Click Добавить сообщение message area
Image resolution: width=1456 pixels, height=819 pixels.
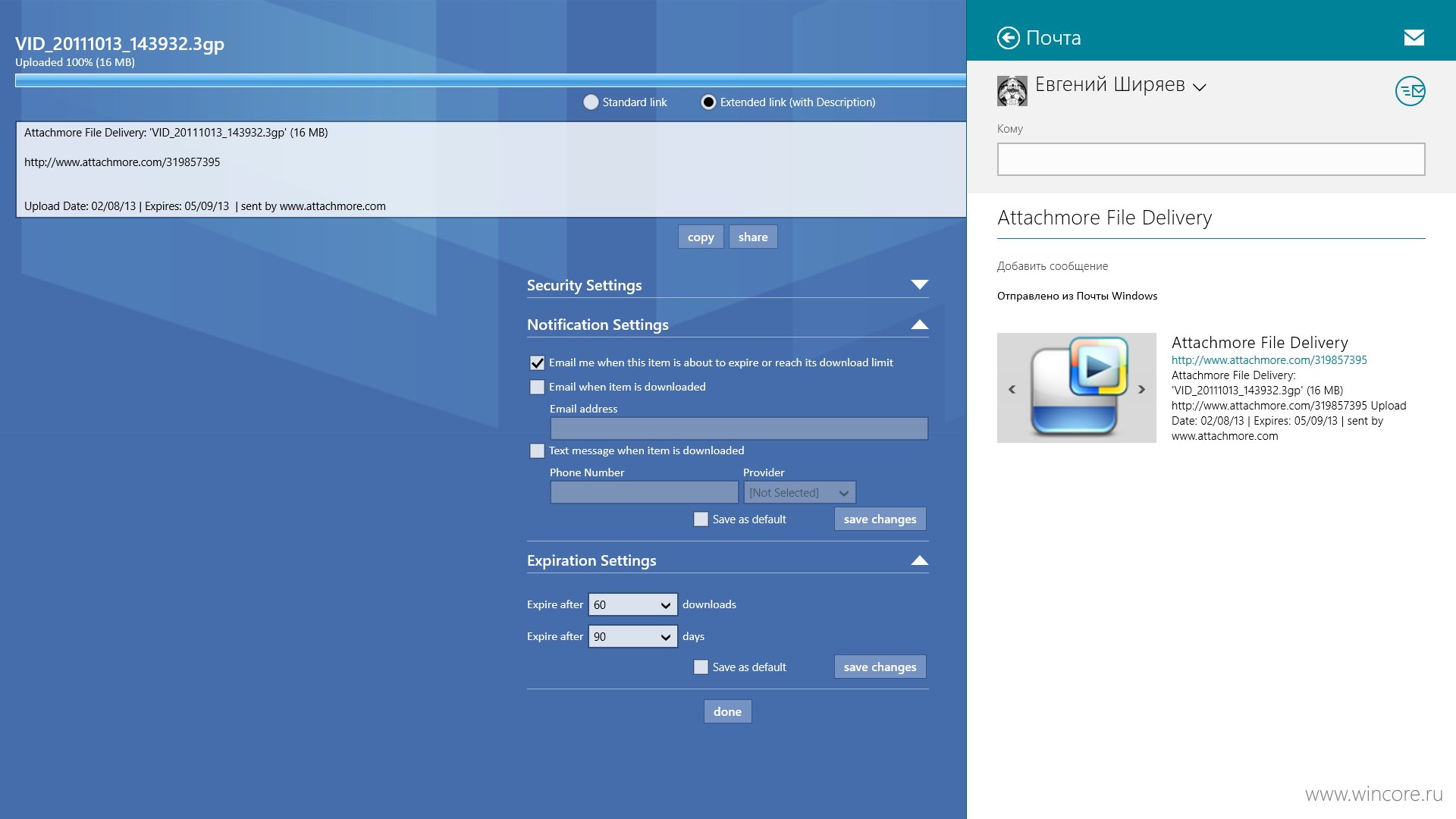[1052, 266]
